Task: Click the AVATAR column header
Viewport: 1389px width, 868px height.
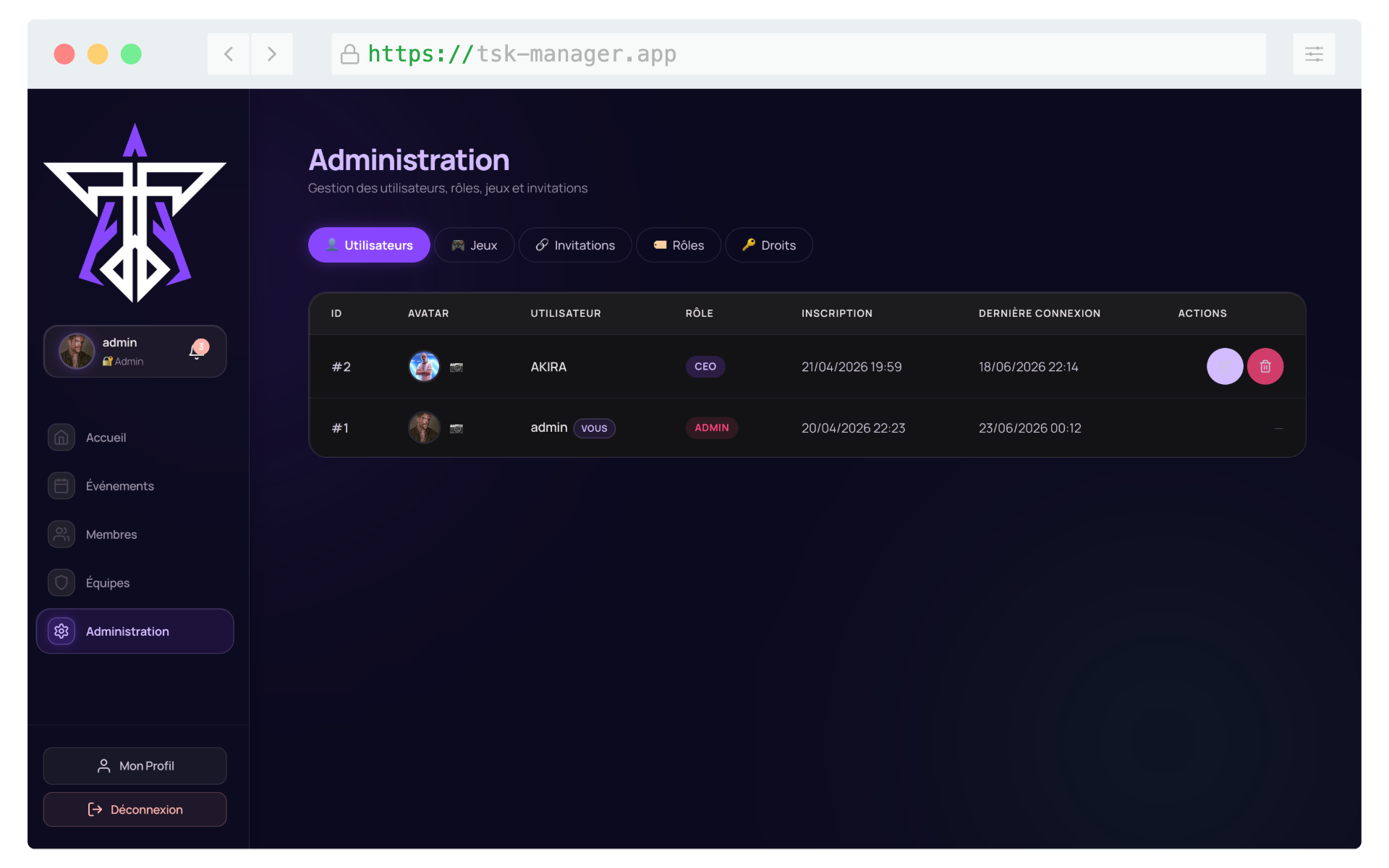Action: coord(428,313)
